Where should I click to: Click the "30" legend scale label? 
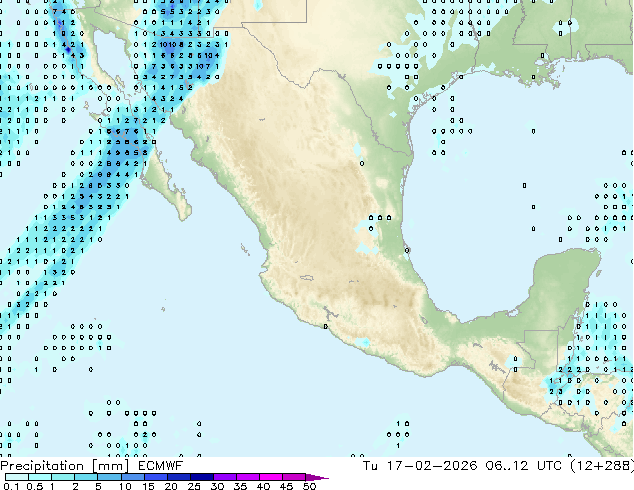217,486
